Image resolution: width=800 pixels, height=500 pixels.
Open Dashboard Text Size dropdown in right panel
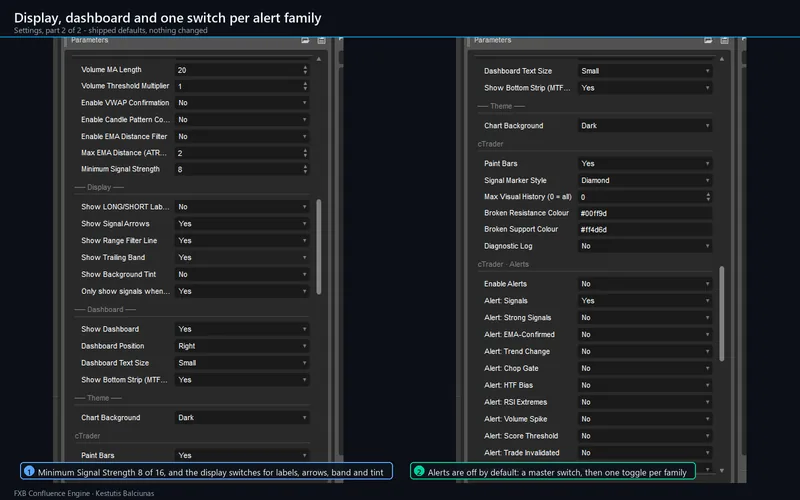pos(645,71)
